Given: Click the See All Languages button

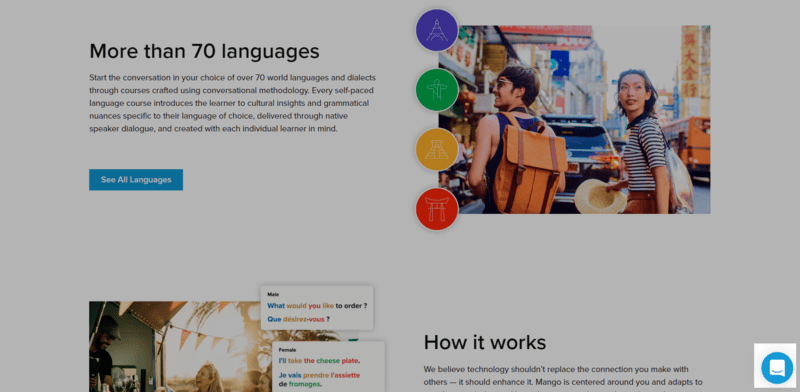Looking at the screenshot, I should (x=136, y=180).
